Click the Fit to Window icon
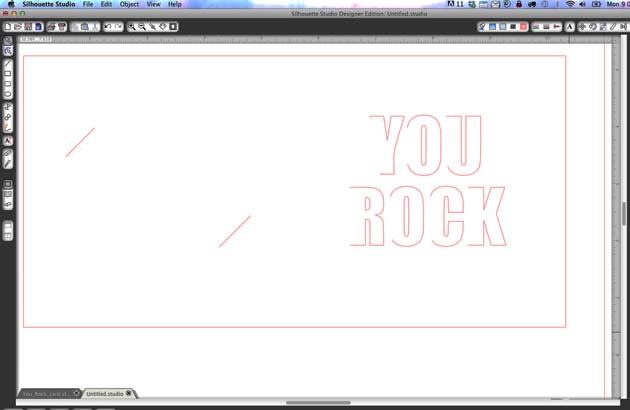630x410 pixels. pos(173,27)
